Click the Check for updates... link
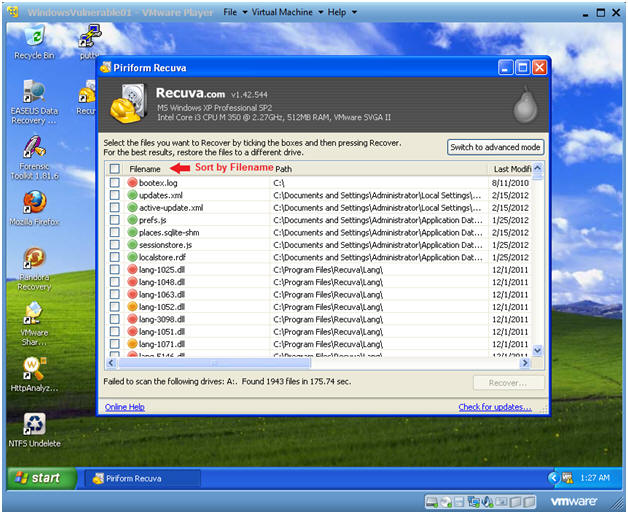The width and height of the screenshot is (628, 514). click(x=495, y=407)
